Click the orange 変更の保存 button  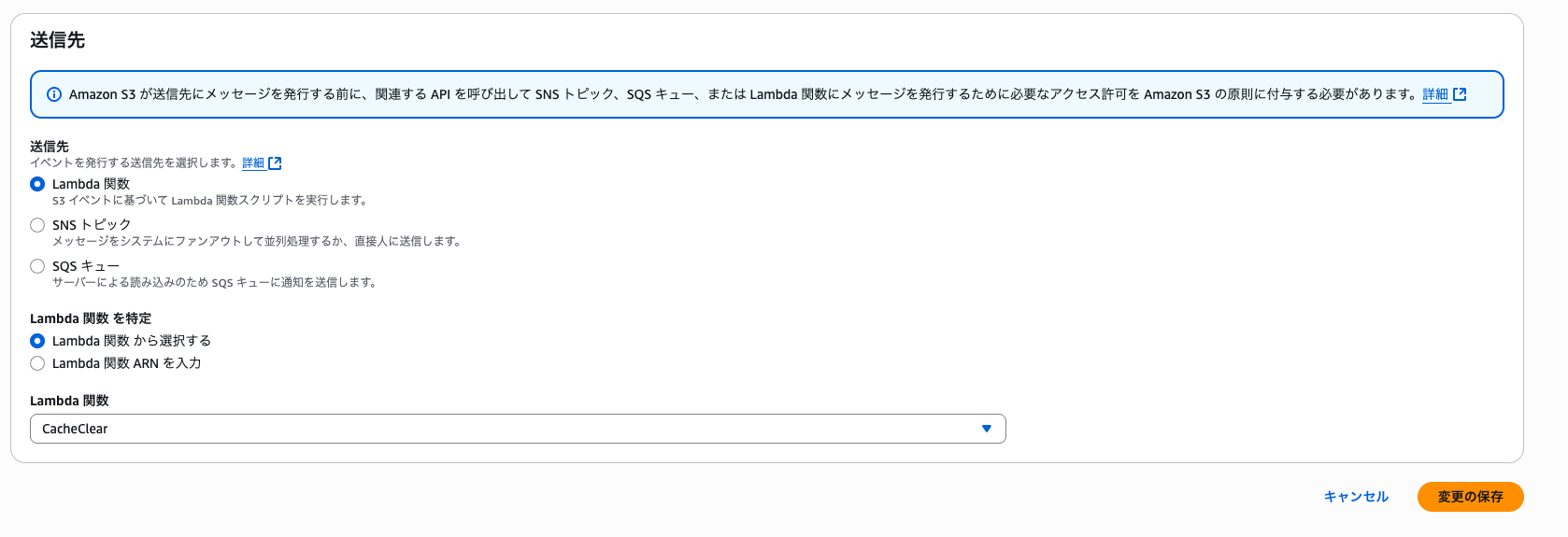(x=1470, y=497)
